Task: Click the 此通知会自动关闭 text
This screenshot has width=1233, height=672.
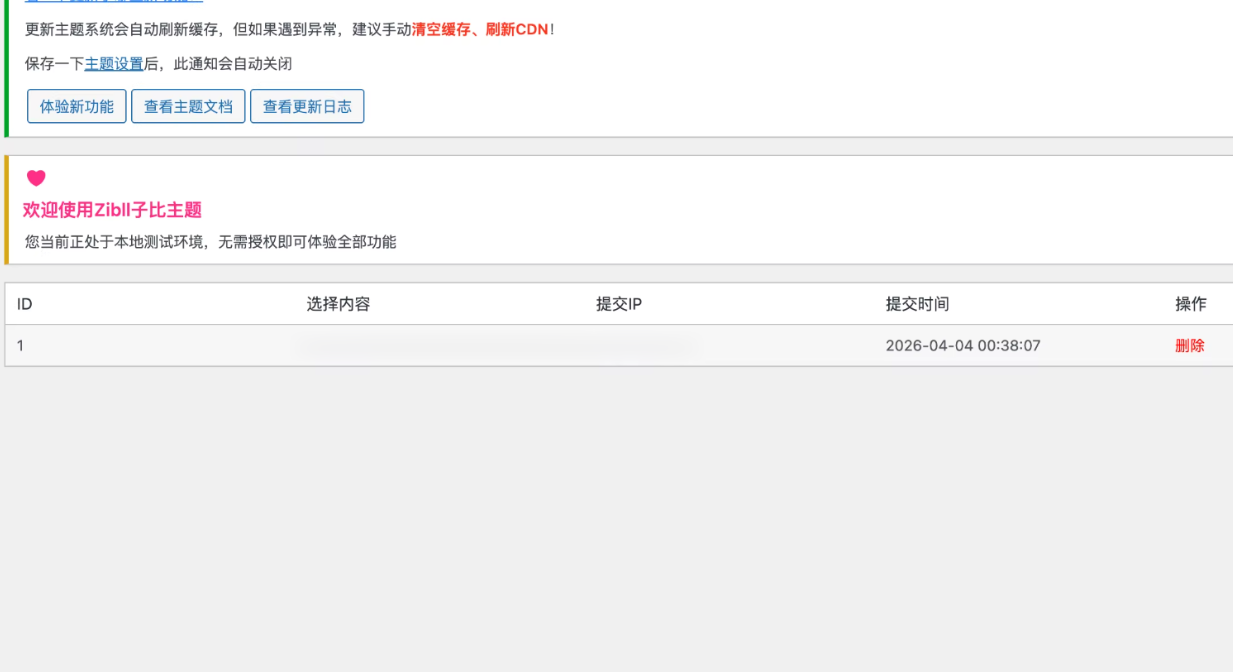Action: pos(233,64)
